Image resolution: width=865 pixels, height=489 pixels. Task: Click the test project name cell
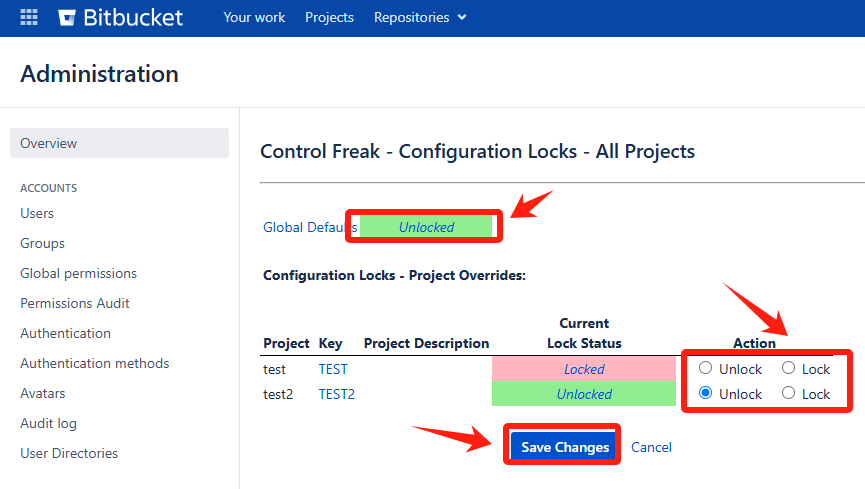coord(274,369)
